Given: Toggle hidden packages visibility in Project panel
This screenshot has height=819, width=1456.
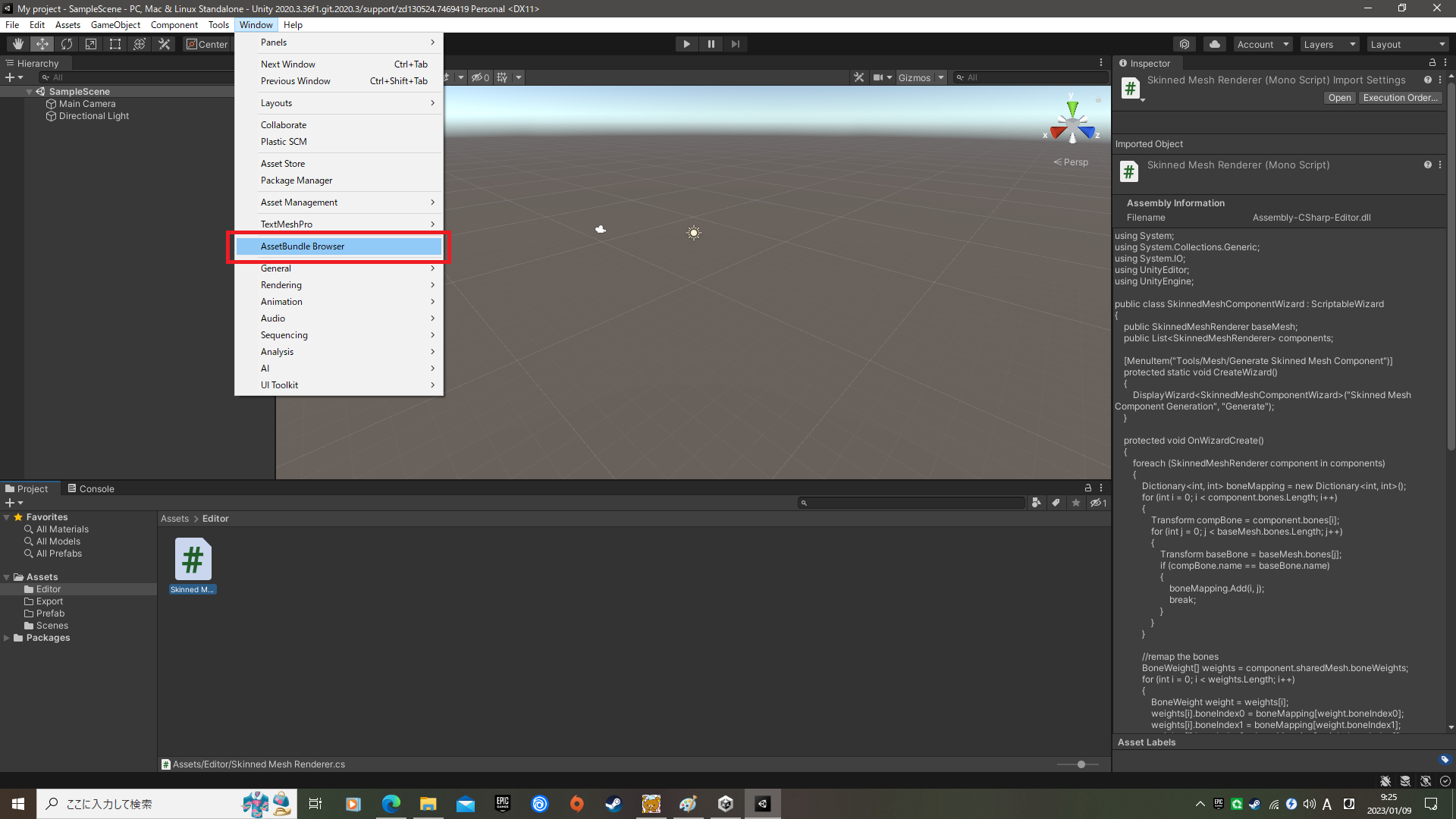Looking at the screenshot, I should [1098, 503].
